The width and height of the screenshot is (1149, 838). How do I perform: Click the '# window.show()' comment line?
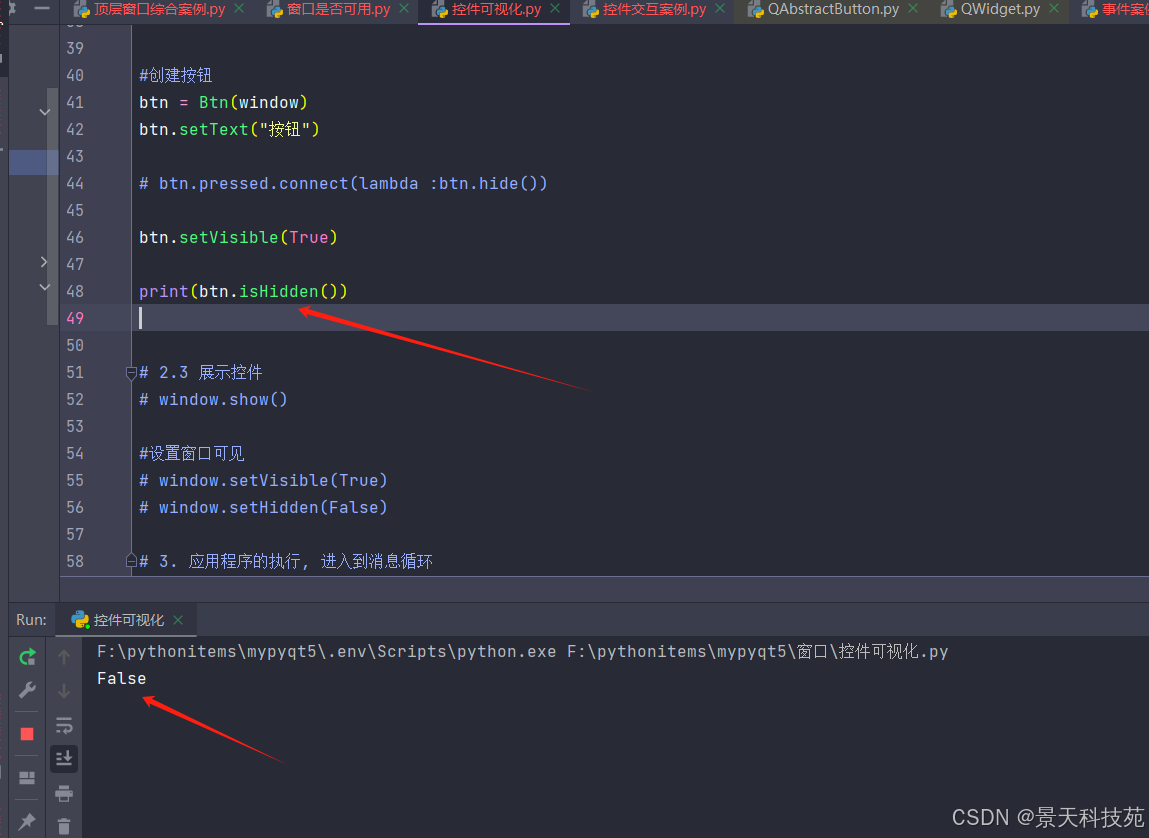pyautogui.click(x=213, y=399)
